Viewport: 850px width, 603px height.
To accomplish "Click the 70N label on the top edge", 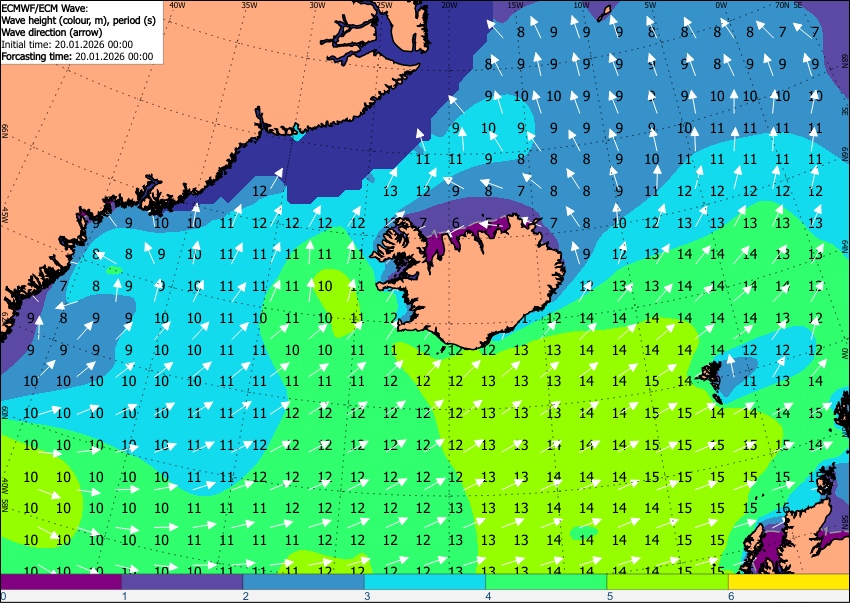I will click(782, 5).
